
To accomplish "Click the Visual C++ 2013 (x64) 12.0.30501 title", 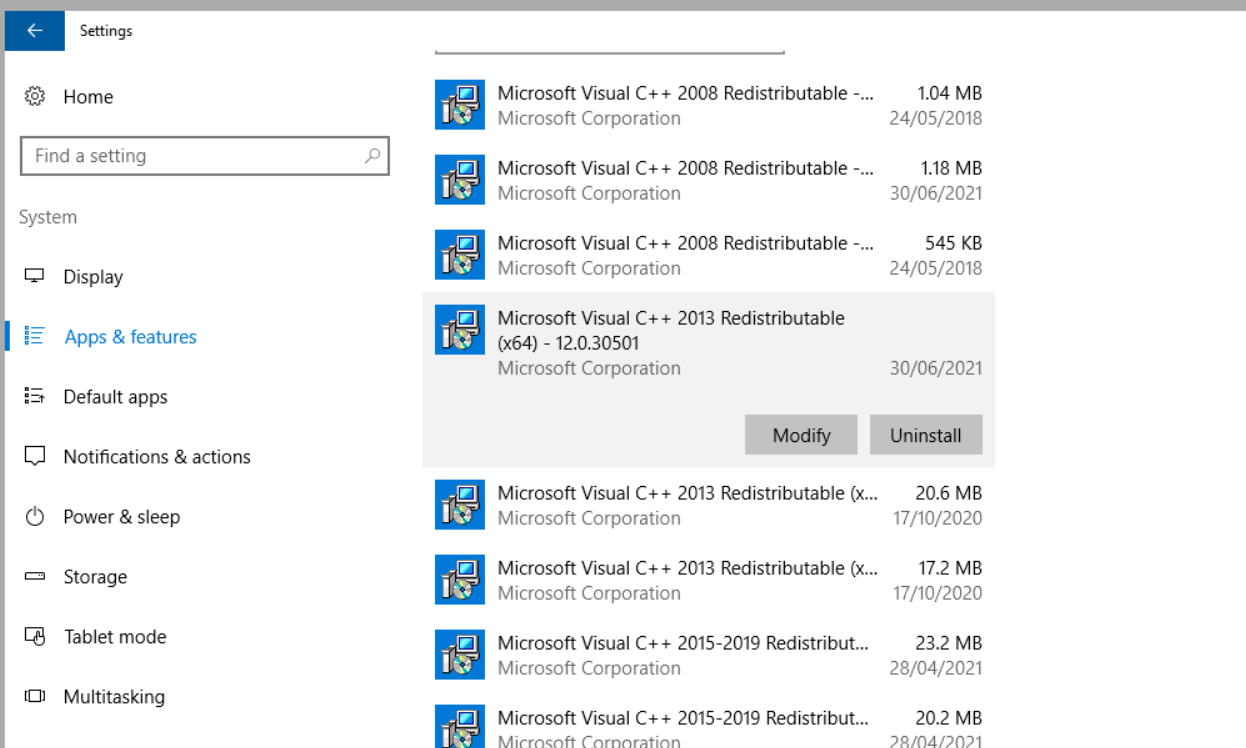I will point(671,330).
